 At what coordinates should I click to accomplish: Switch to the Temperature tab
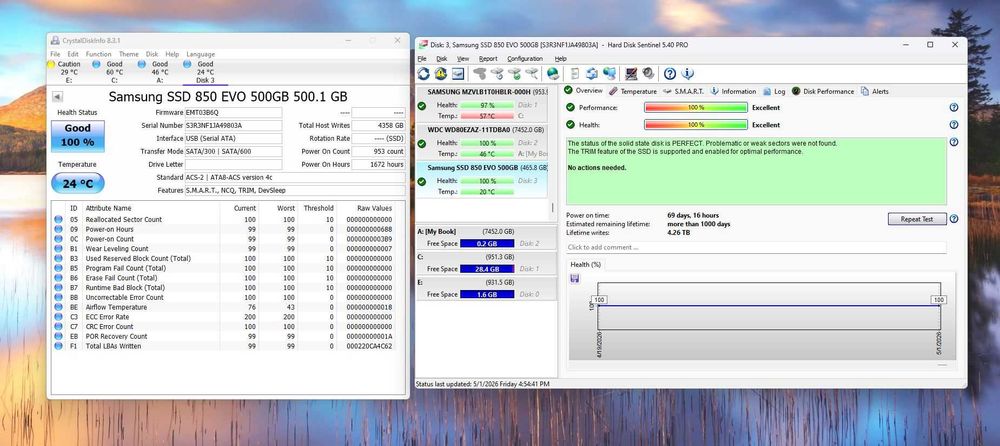pos(633,91)
